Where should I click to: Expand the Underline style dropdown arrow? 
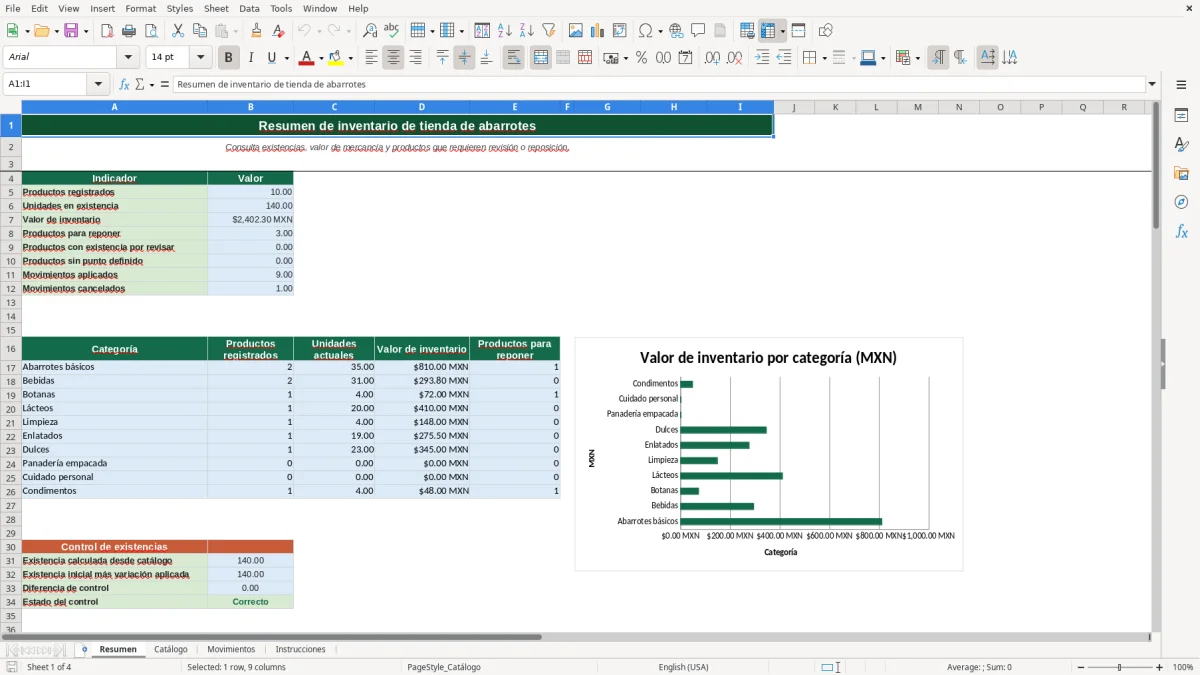click(x=286, y=58)
